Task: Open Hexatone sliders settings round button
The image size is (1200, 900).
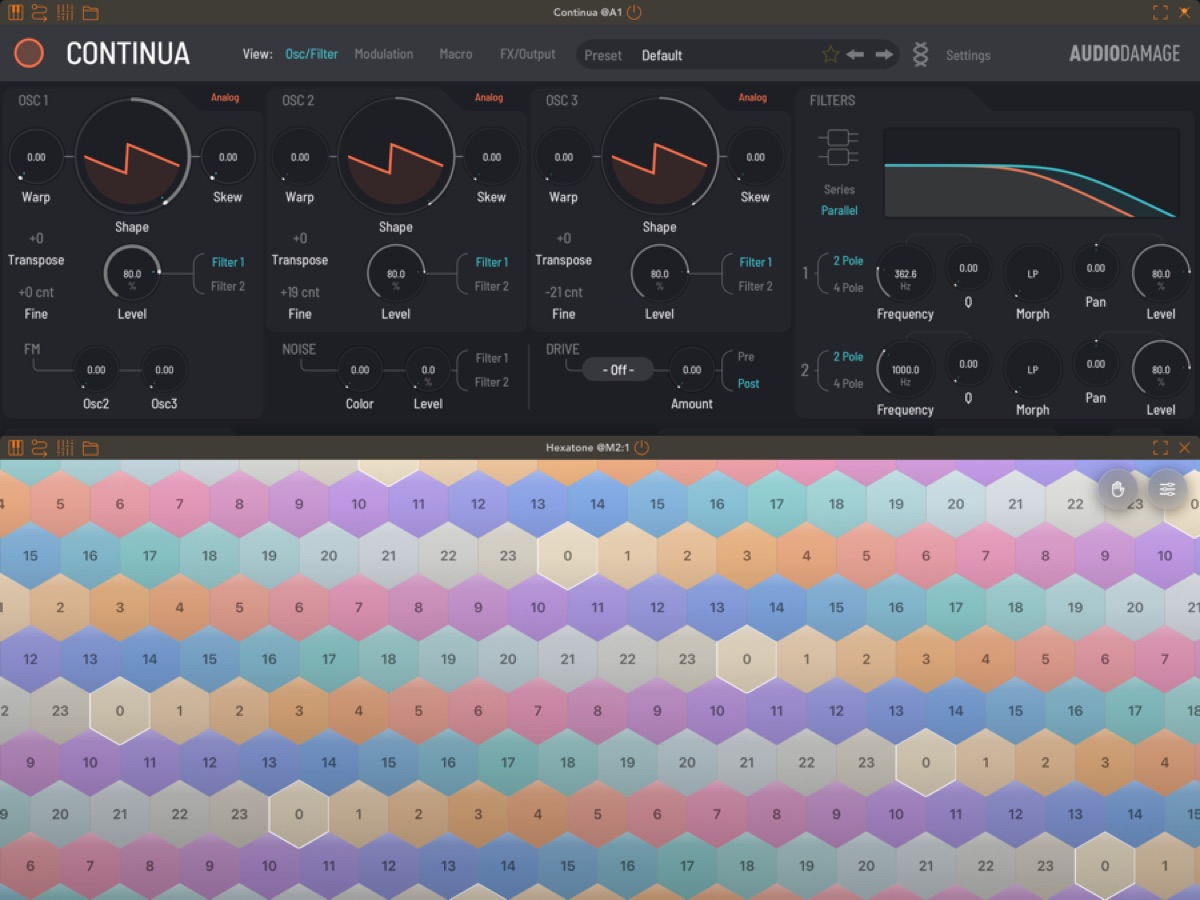Action: [x=1167, y=489]
